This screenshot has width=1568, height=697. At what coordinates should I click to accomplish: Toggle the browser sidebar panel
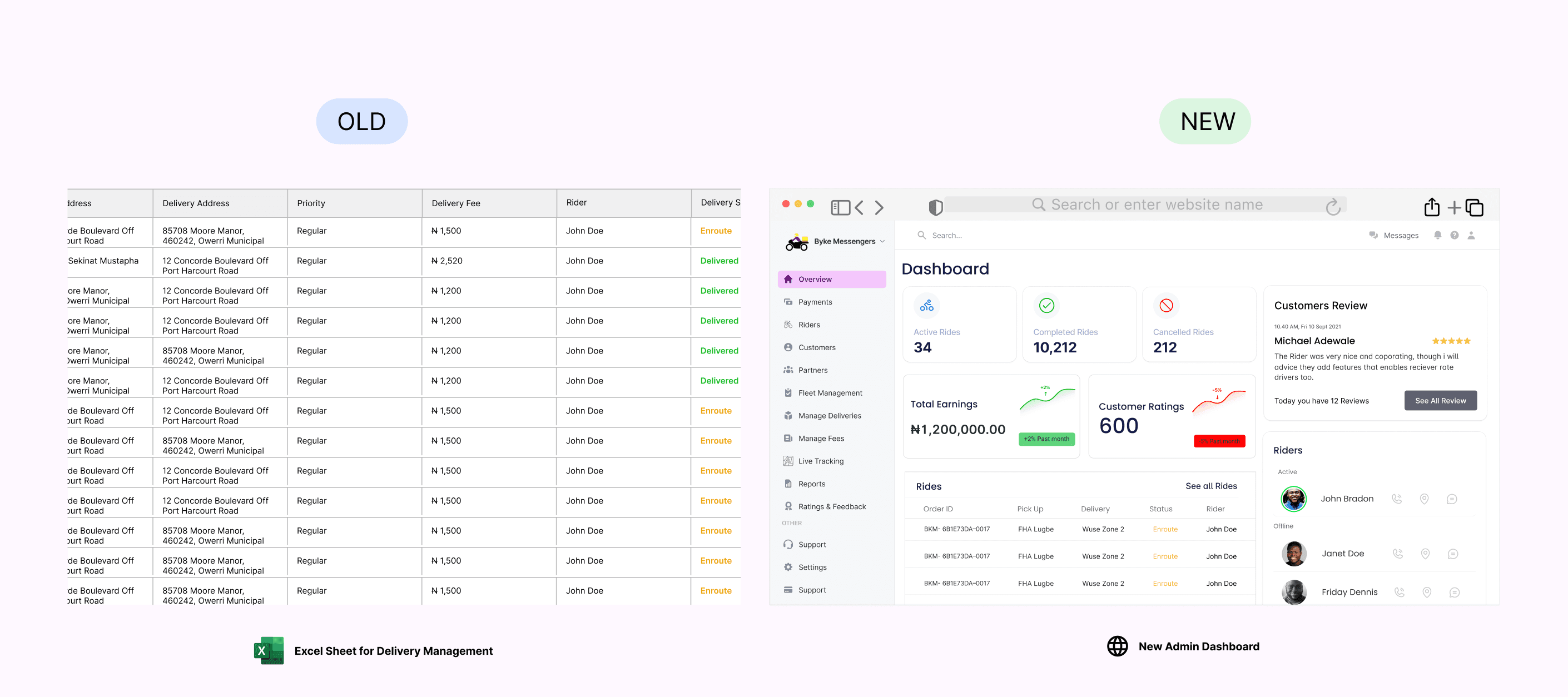840,207
